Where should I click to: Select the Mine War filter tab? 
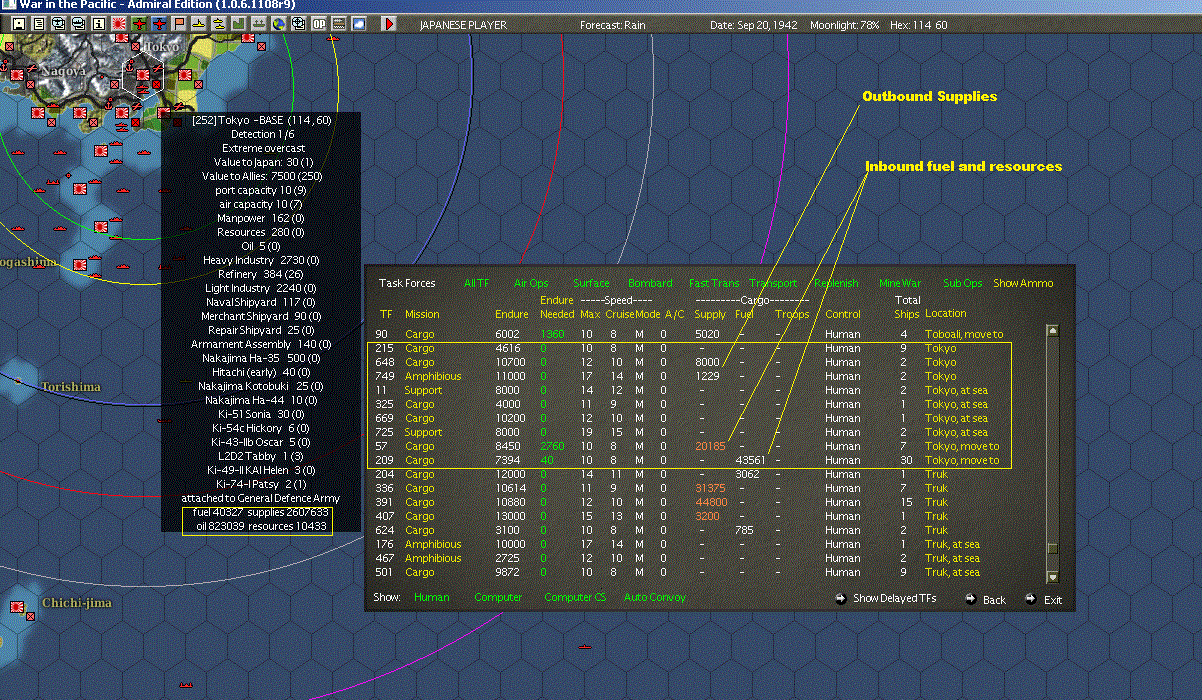pos(900,284)
